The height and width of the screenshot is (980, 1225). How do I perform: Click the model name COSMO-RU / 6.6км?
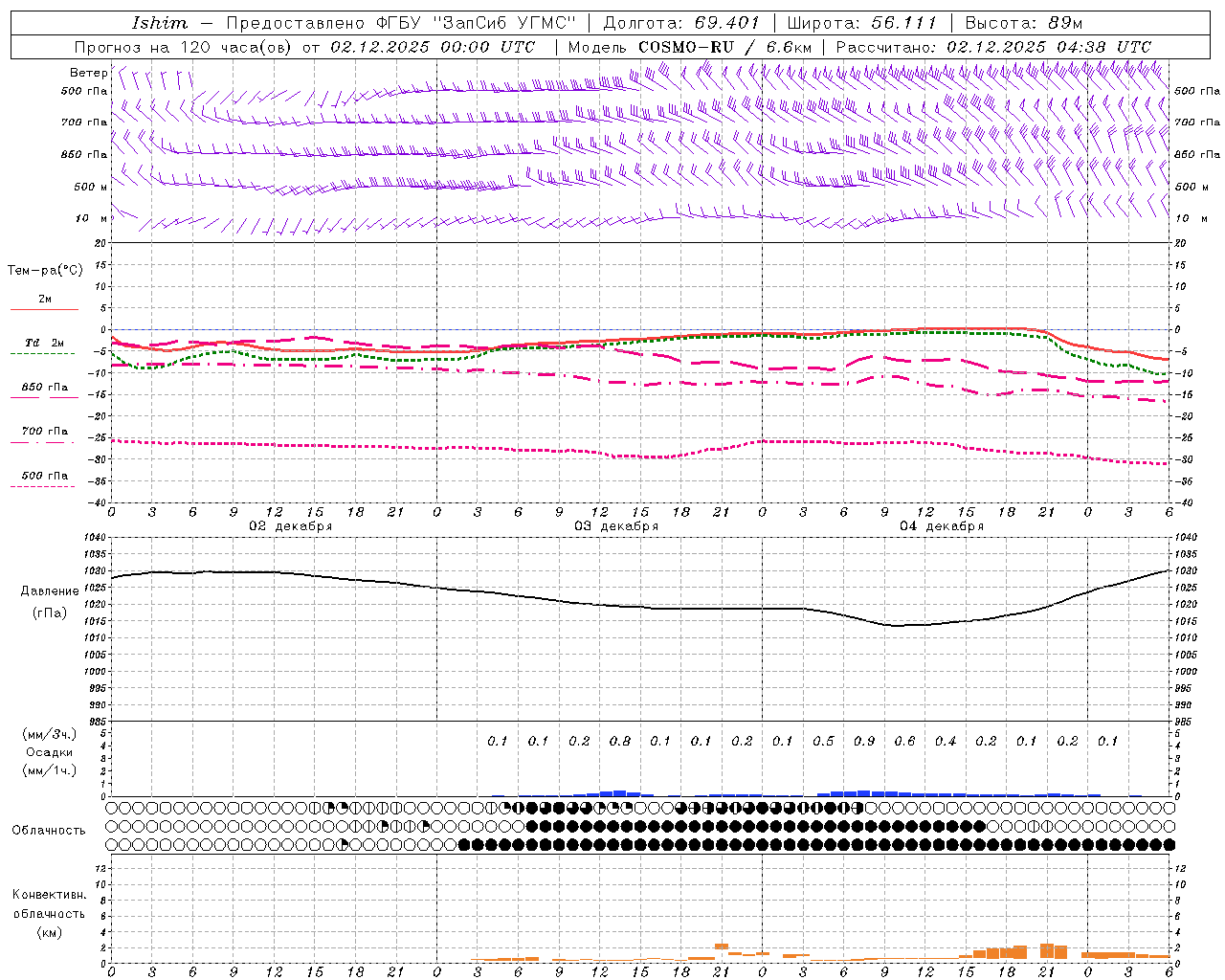pyautogui.click(x=725, y=47)
